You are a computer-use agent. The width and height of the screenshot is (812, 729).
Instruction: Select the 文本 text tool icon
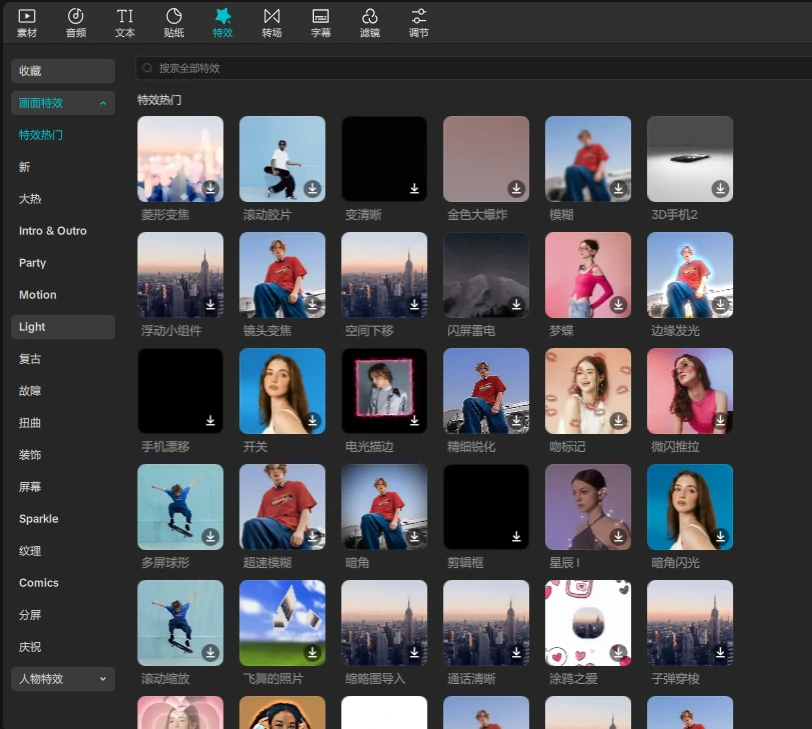coord(125,22)
